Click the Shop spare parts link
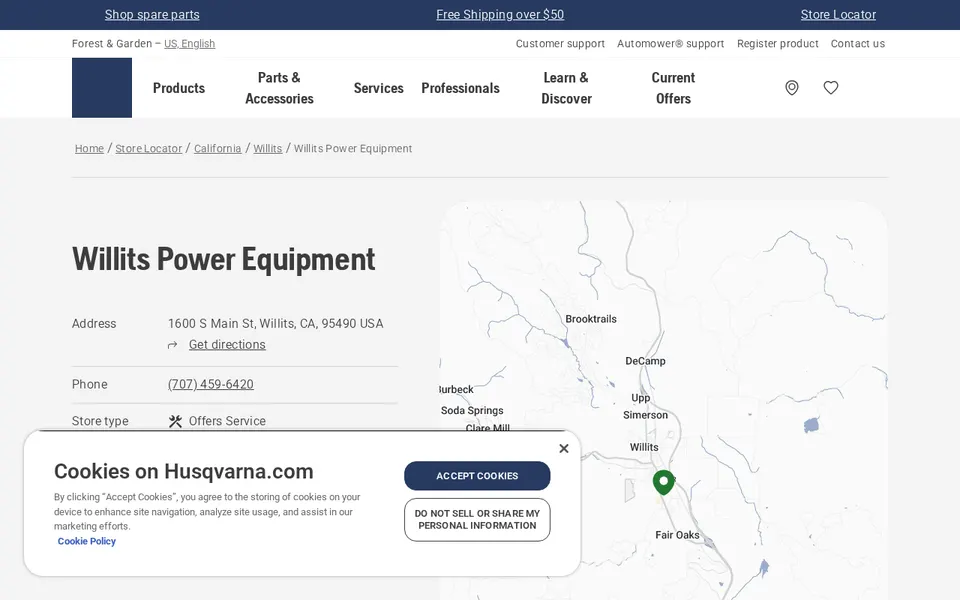The height and width of the screenshot is (600, 960). 152,15
